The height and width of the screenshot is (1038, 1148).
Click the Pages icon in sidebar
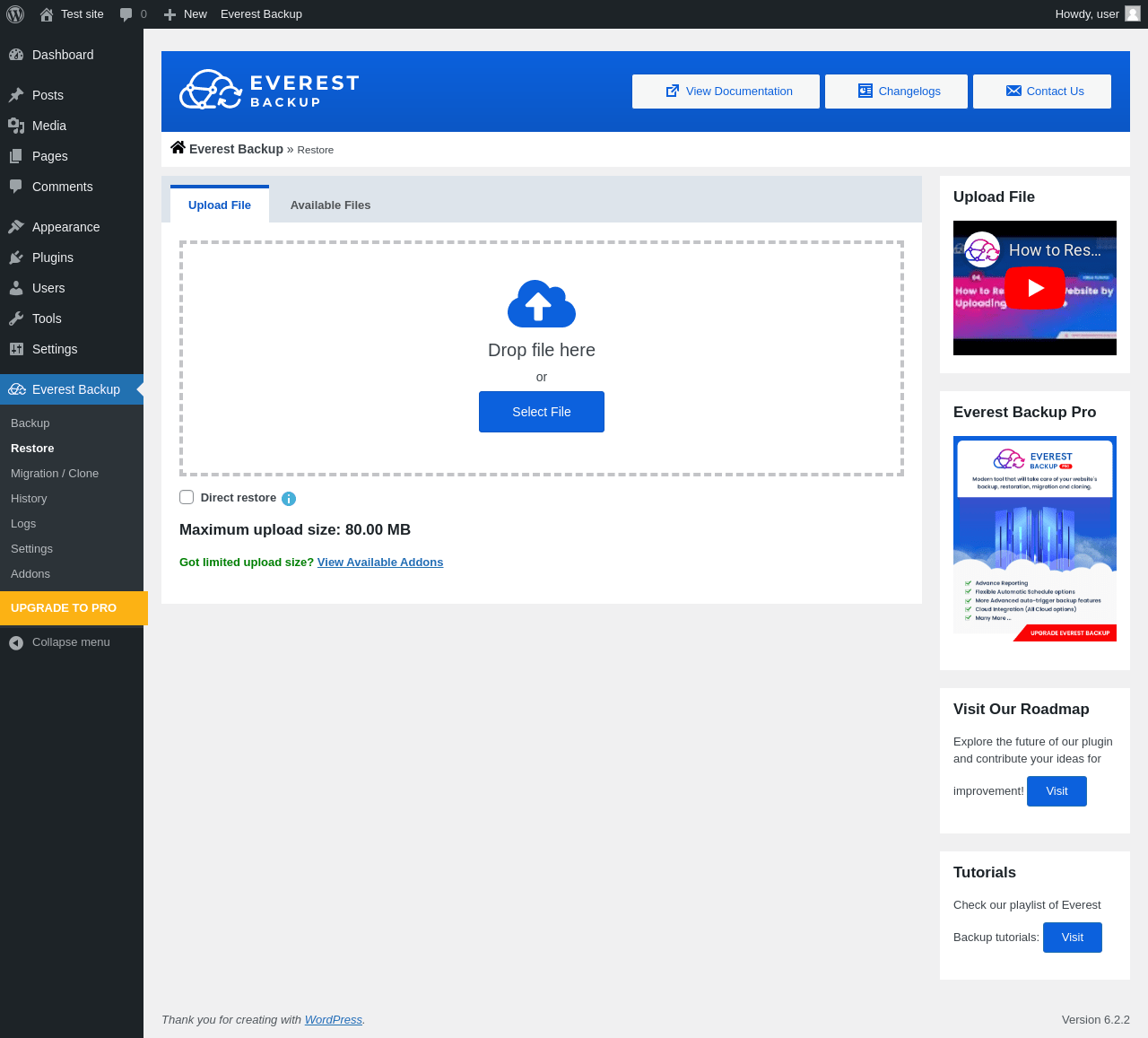click(x=16, y=156)
